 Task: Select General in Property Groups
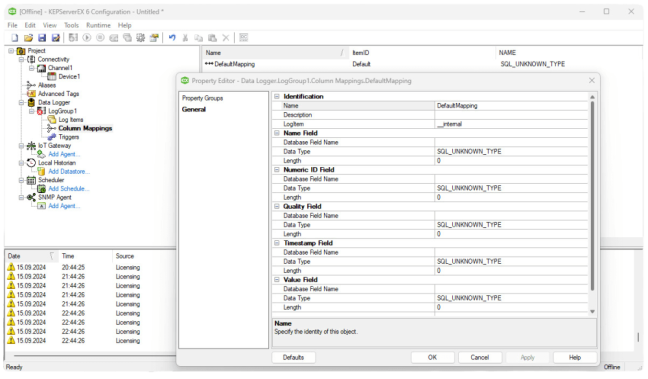pyautogui.click(x=194, y=110)
